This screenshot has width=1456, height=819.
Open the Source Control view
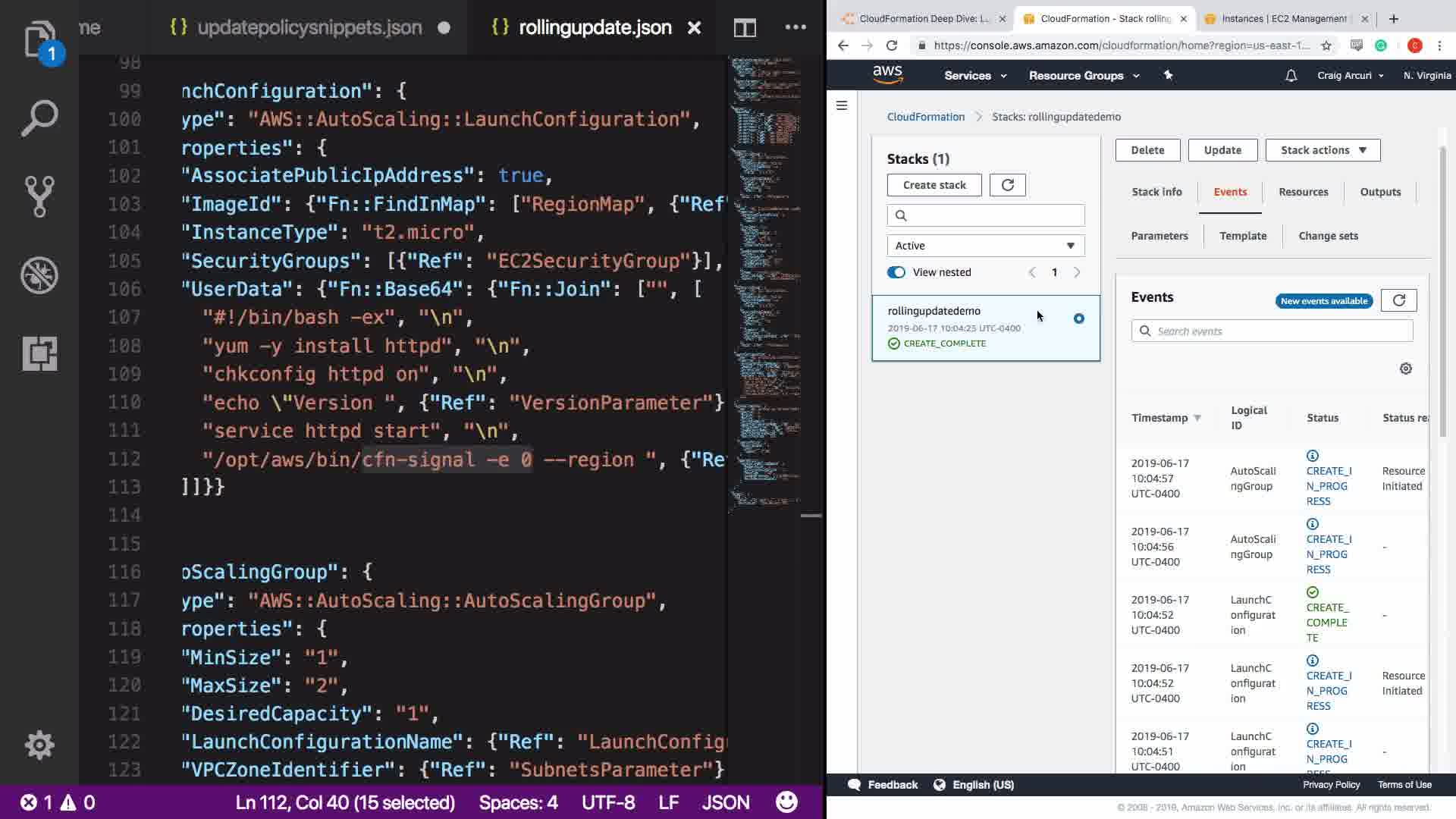tap(39, 196)
